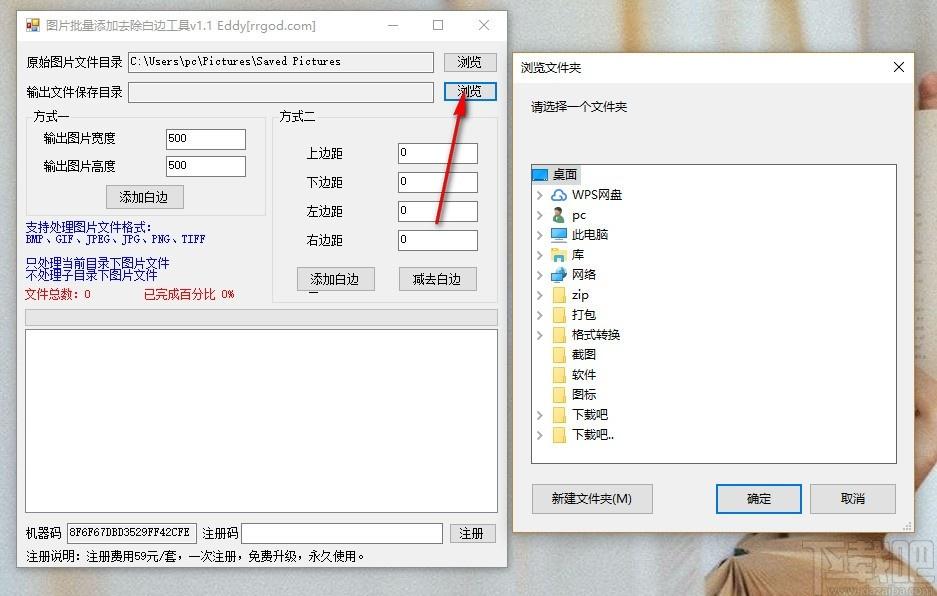937x596 pixels.
Task: Click the 注册 register button
Action: click(472, 533)
